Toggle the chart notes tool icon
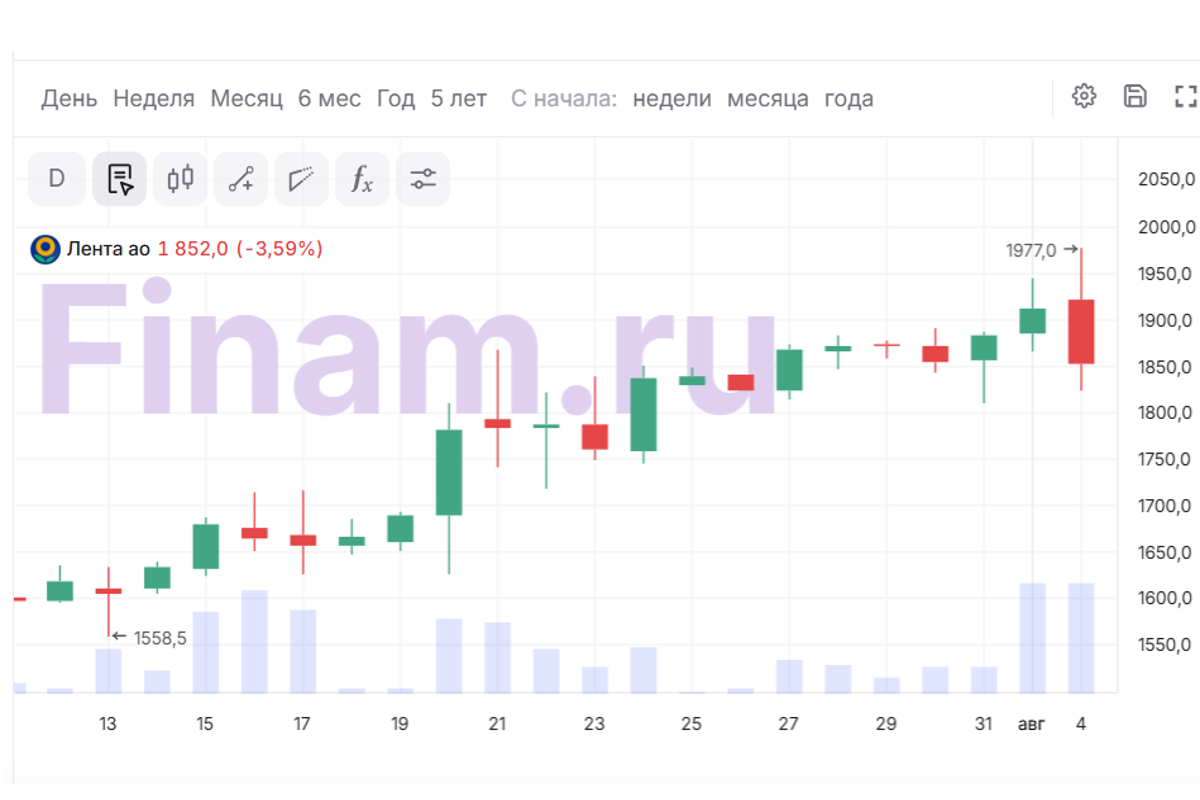Viewport: 1200px width, 800px height. pyautogui.click(x=120, y=179)
